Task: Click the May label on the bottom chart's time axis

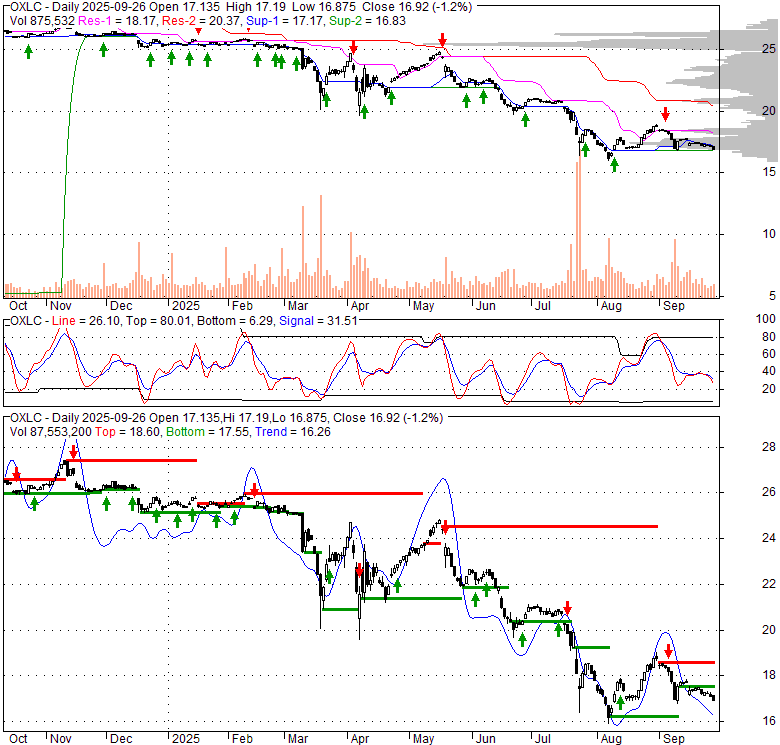Action: click(423, 739)
